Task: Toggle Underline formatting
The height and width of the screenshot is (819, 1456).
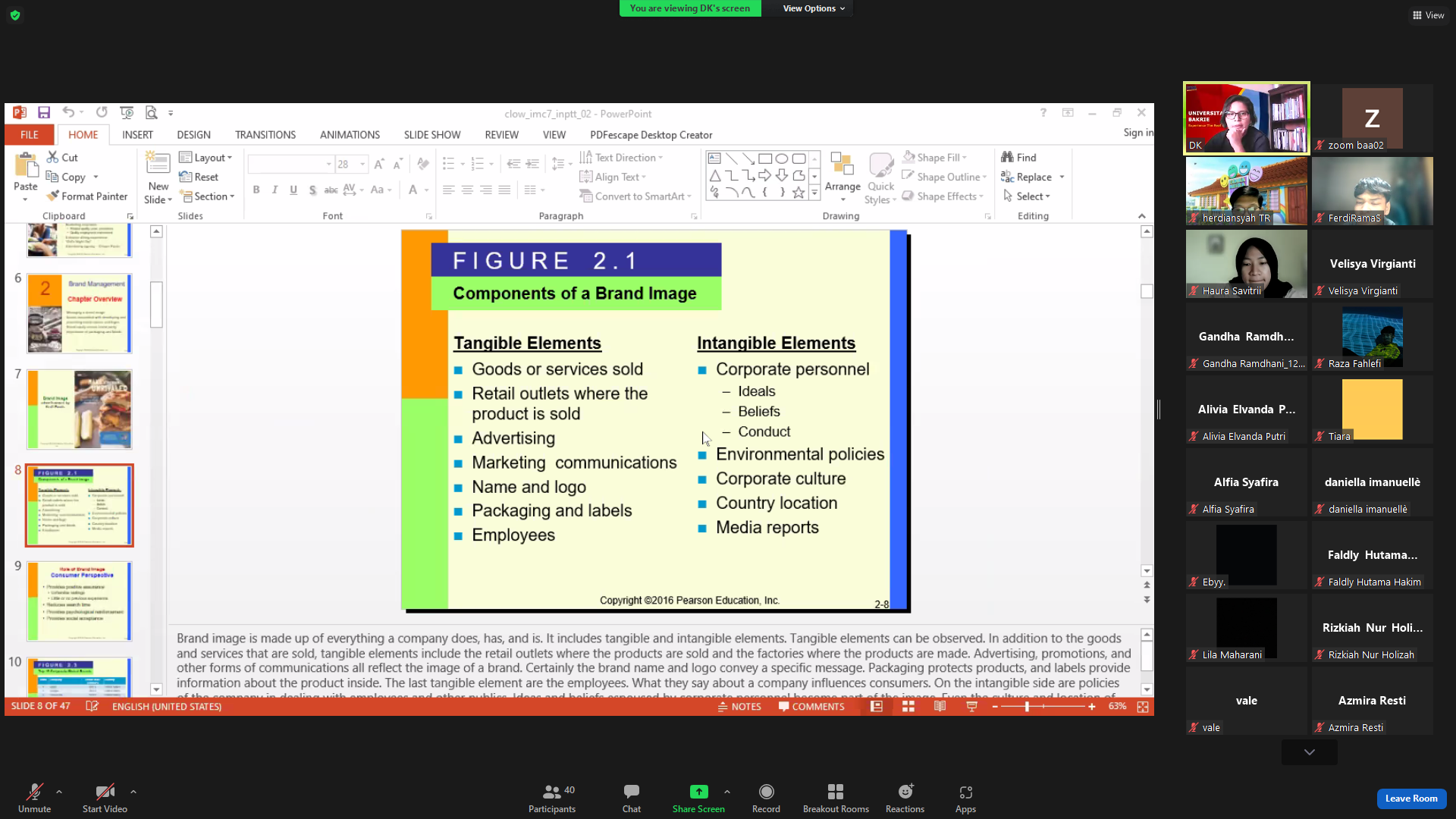Action: coord(293,190)
